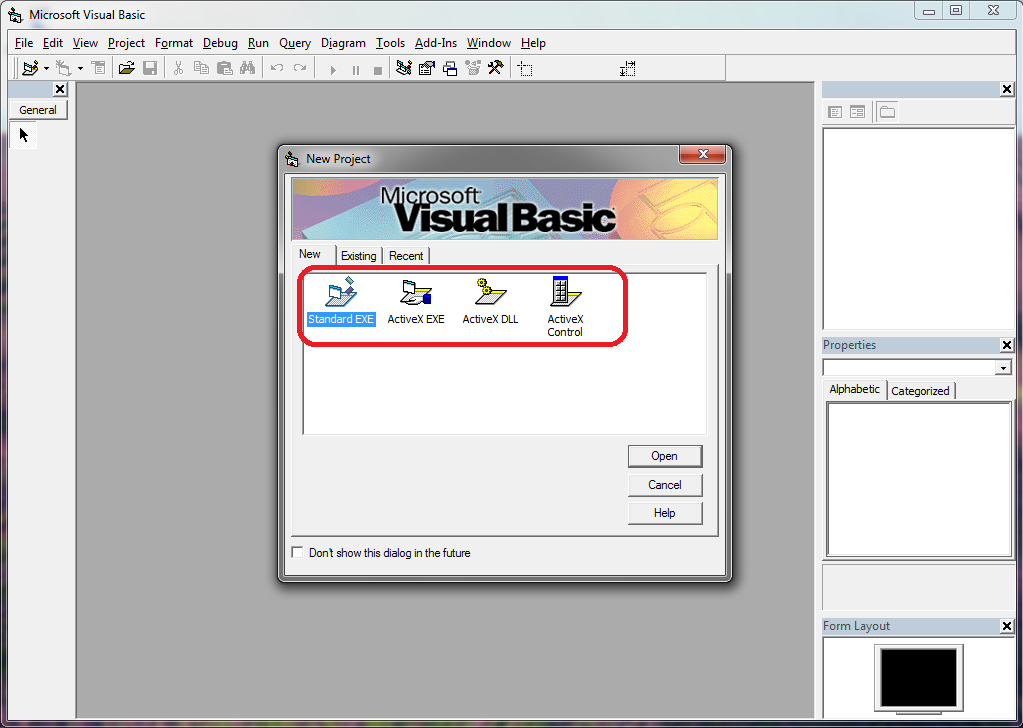Open the File menu
The width and height of the screenshot is (1023, 728).
point(23,43)
